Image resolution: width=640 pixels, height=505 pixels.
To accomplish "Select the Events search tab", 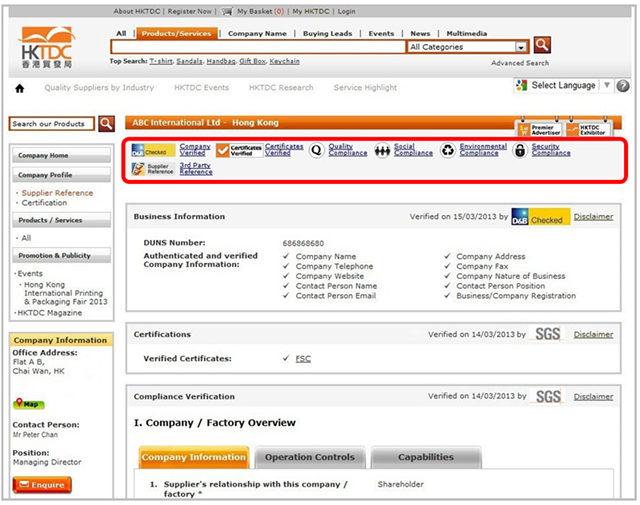I will pyautogui.click(x=381, y=33).
